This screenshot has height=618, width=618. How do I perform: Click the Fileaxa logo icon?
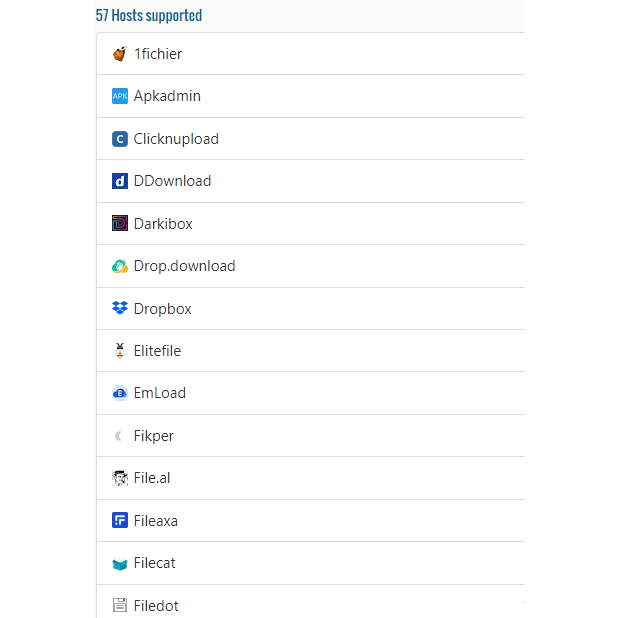click(120, 520)
